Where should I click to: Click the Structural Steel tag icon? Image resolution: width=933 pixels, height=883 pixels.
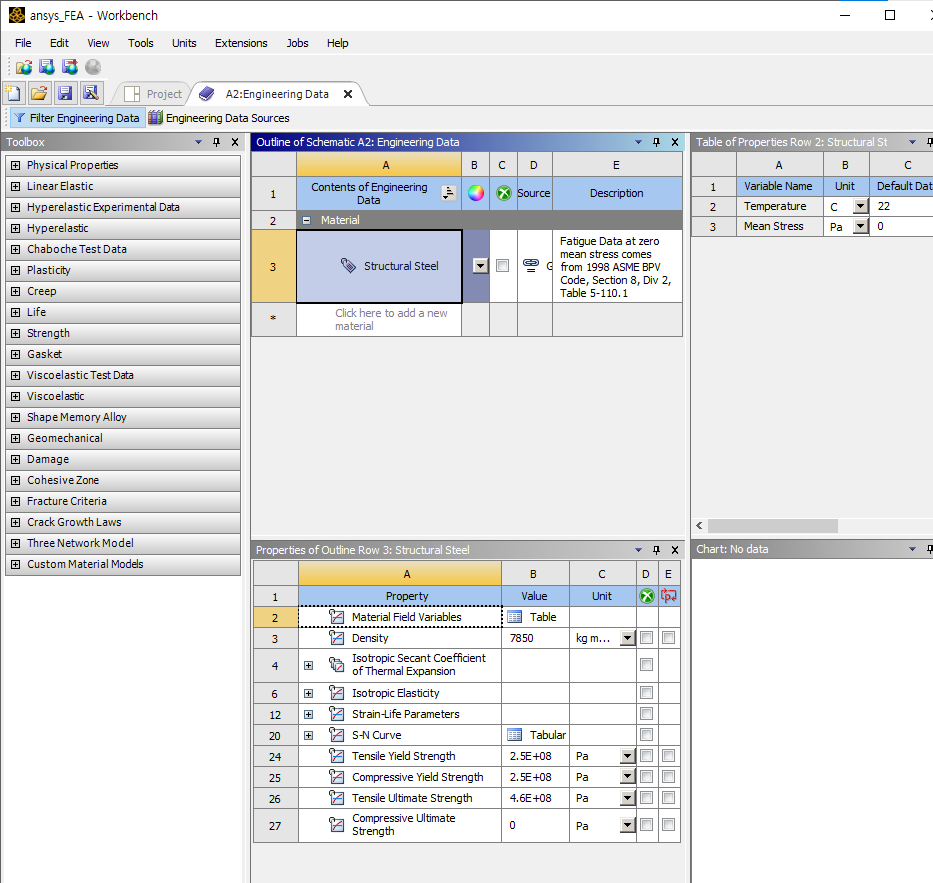tap(348, 265)
